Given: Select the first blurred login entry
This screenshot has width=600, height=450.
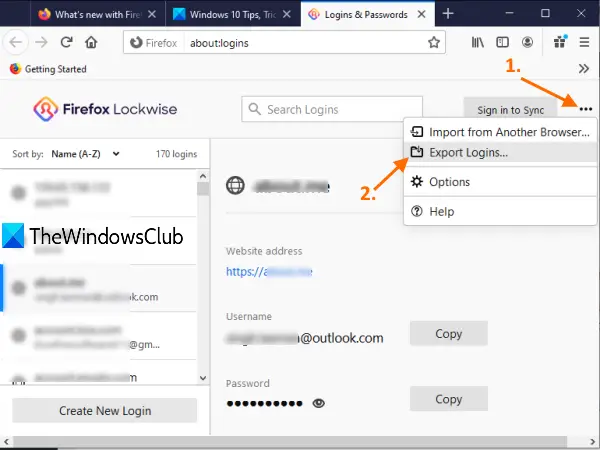Looking at the screenshot, I should pos(98,193).
